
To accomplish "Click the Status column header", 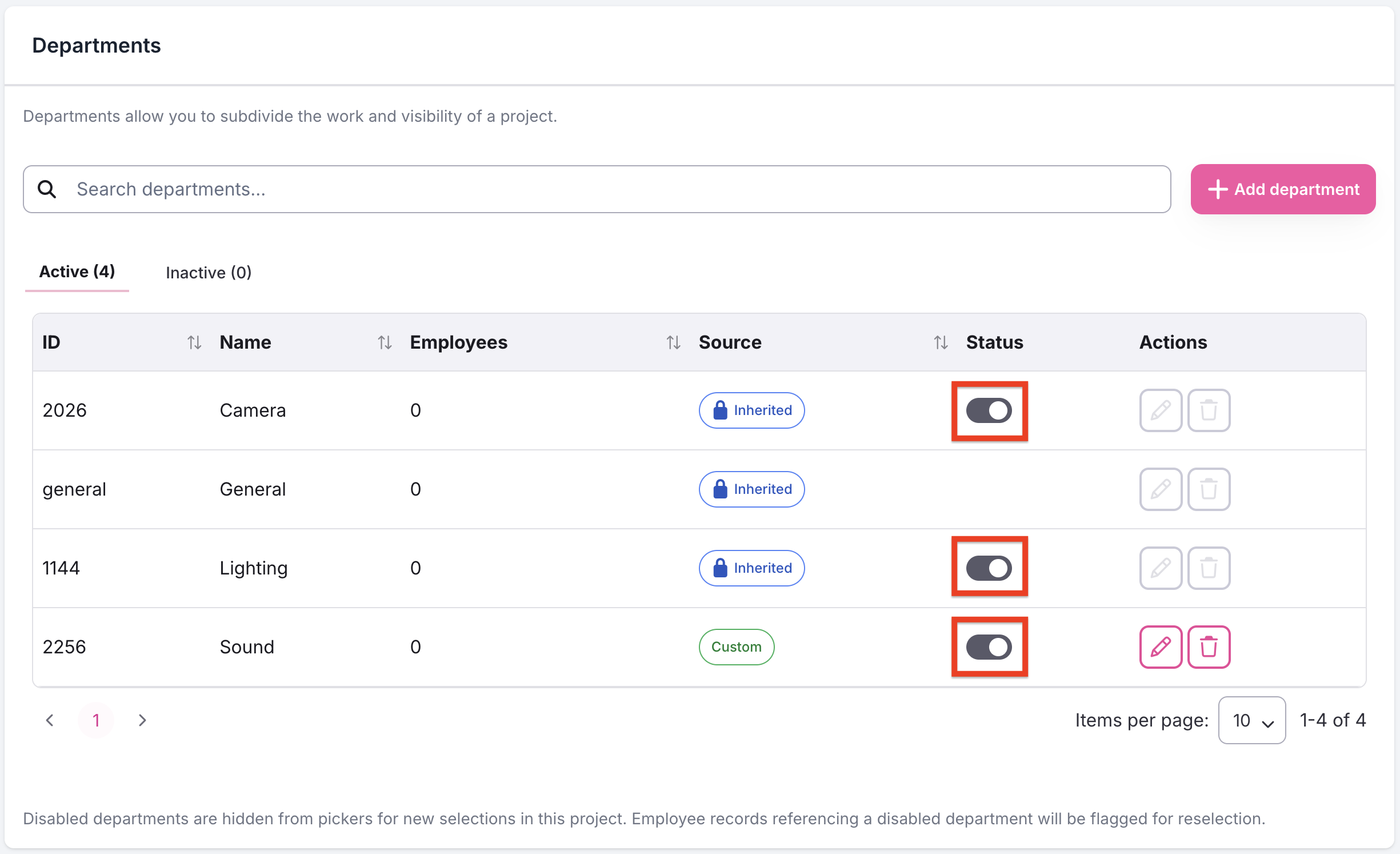I will 994,342.
